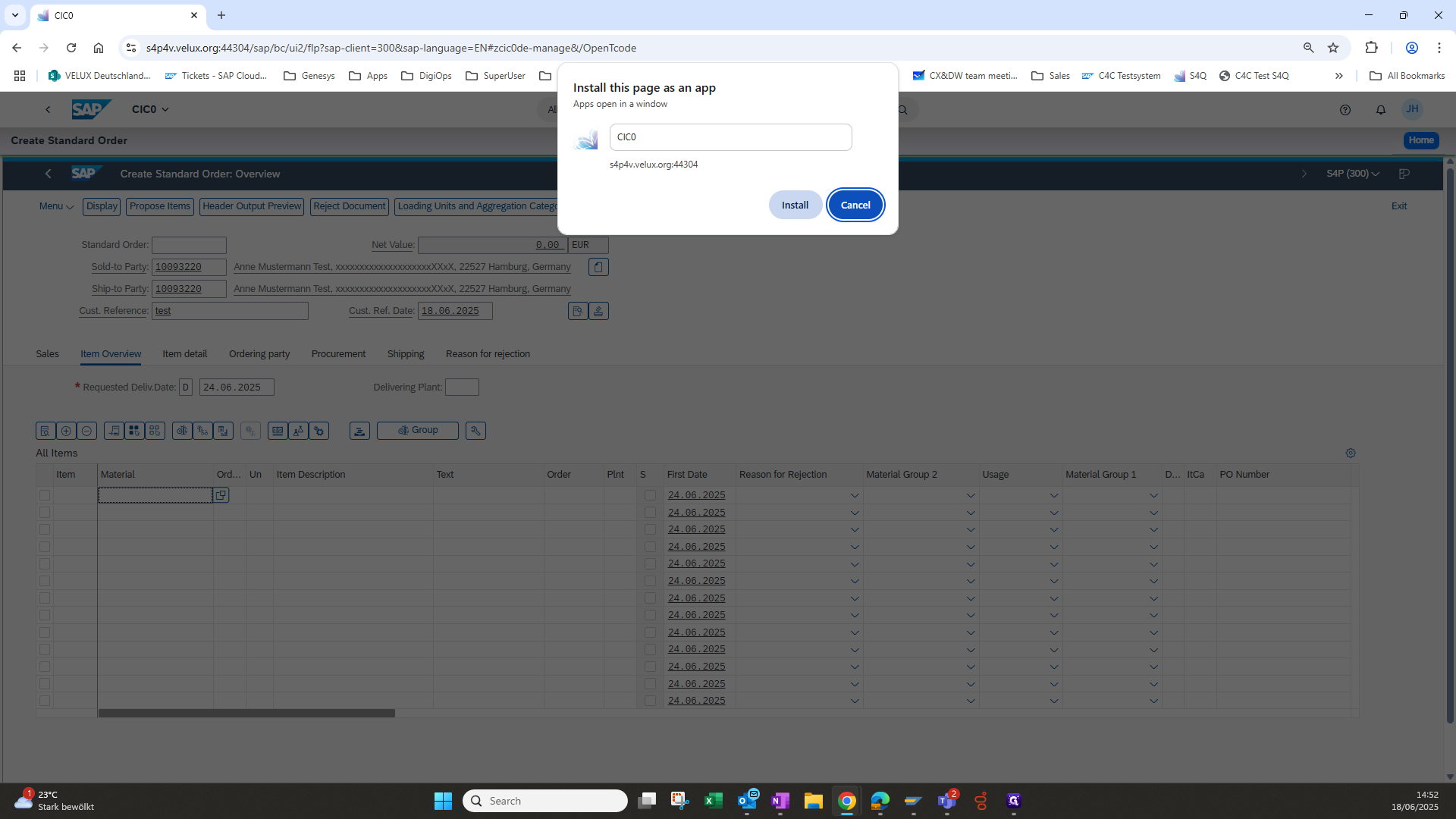Image resolution: width=1456 pixels, height=819 pixels.
Task: Bookmark this page with the star icon
Action: click(x=1333, y=48)
